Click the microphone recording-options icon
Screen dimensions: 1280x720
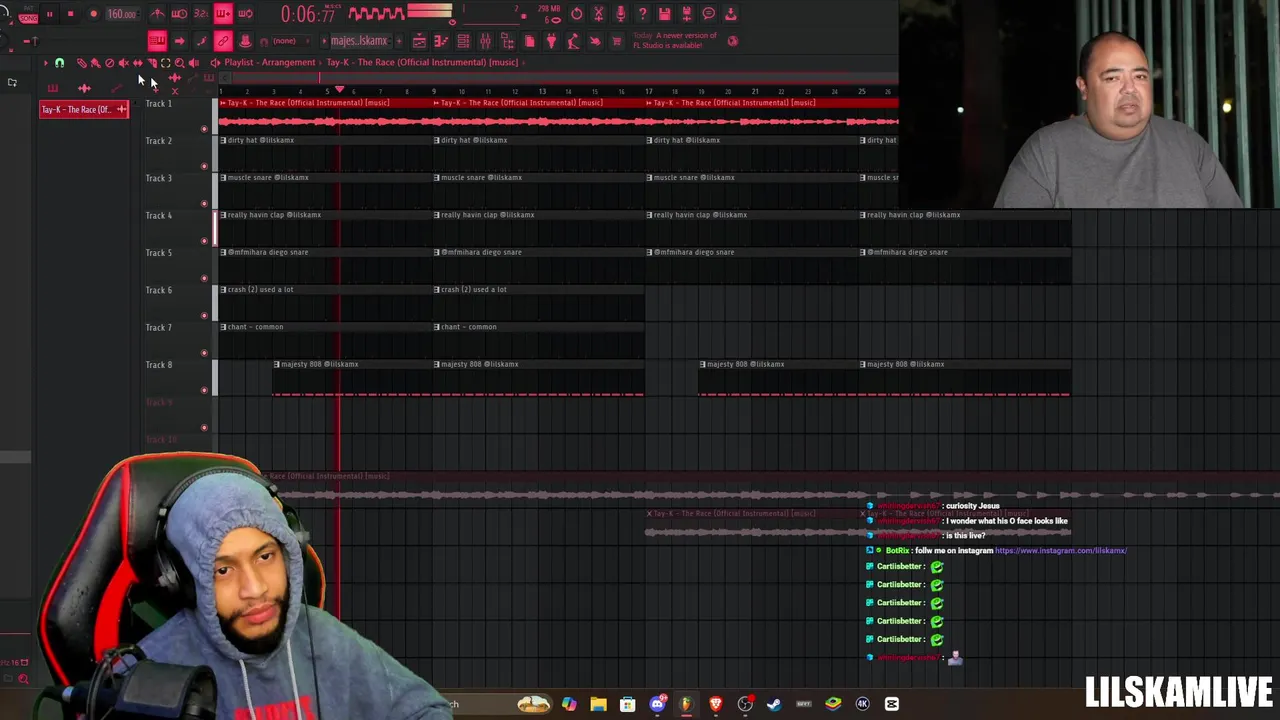(x=620, y=14)
